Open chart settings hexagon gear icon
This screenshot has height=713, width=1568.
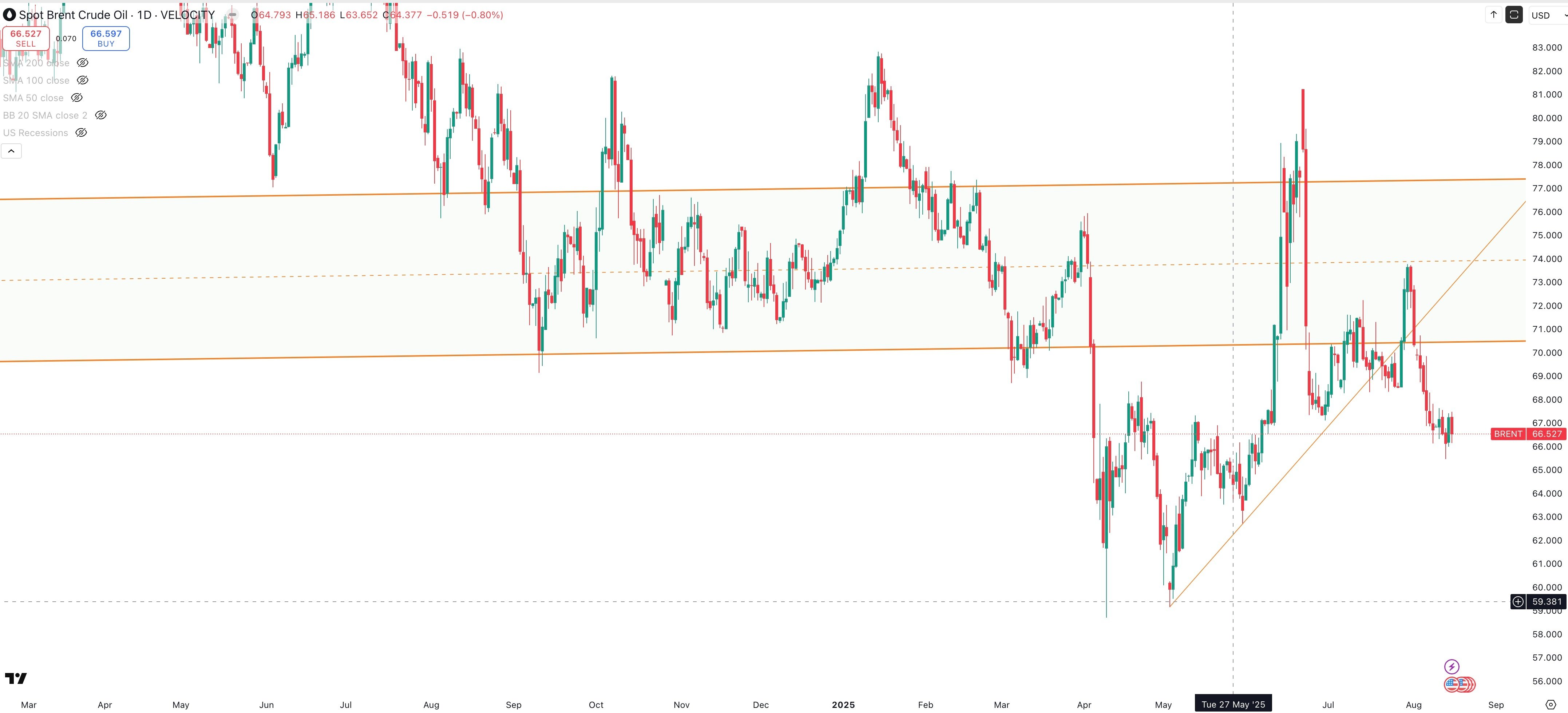[x=1551, y=705]
